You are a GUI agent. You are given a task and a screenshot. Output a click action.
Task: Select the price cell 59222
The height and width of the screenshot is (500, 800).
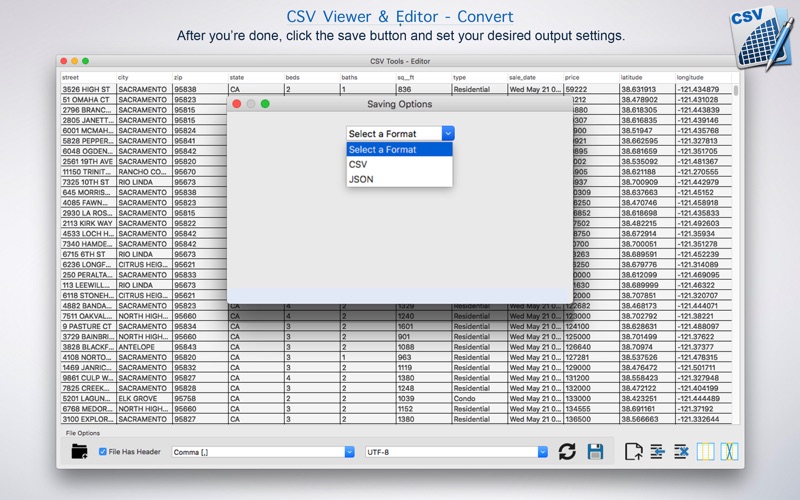pos(591,89)
